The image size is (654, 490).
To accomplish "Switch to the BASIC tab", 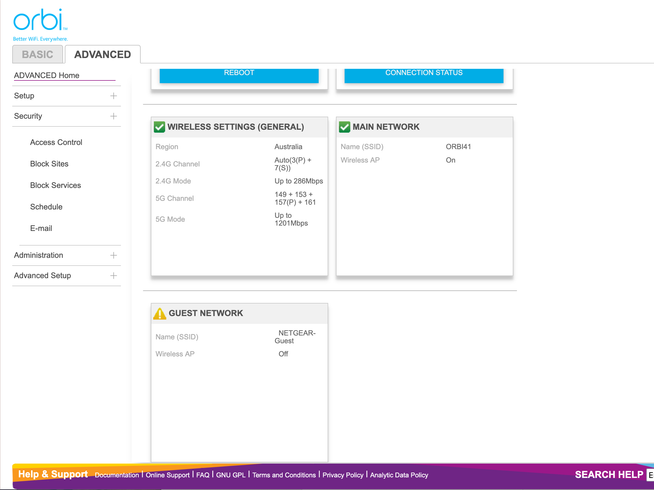I will click(x=38, y=54).
